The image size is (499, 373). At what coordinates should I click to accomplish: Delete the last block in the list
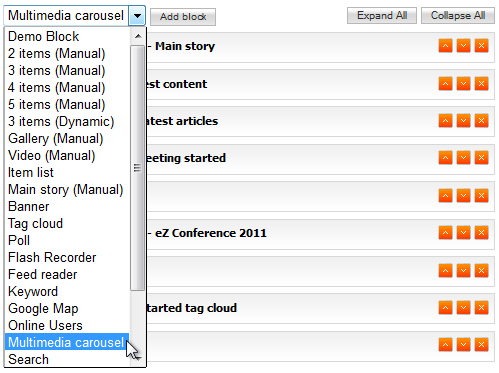click(481, 345)
